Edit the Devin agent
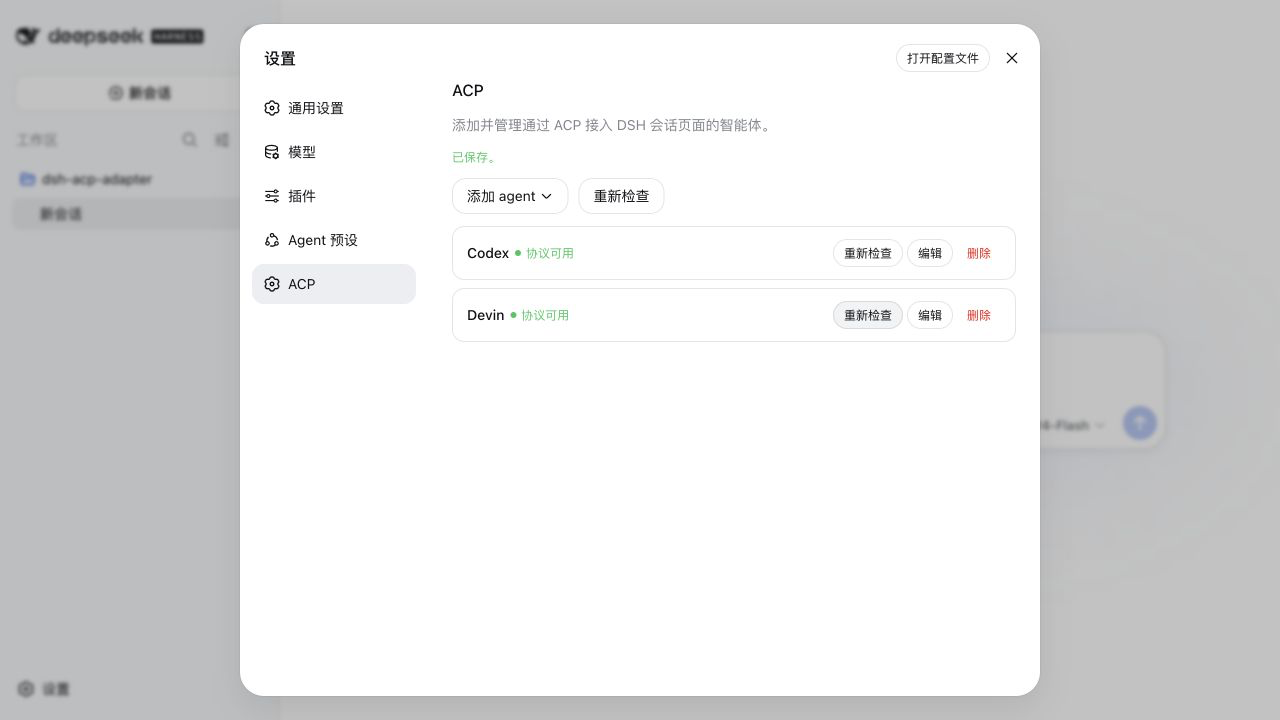The width and height of the screenshot is (1280, 720). tap(930, 315)
